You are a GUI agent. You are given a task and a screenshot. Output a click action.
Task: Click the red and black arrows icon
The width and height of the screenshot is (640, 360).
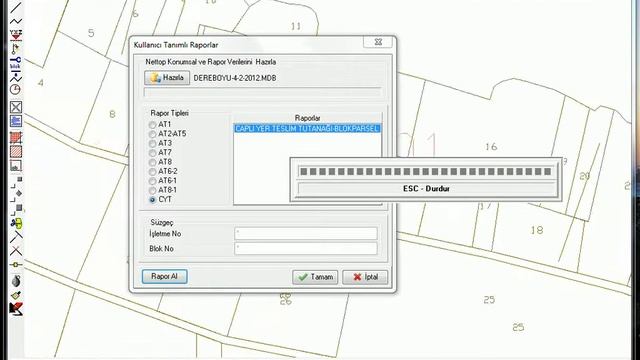[x=16, y=309]
